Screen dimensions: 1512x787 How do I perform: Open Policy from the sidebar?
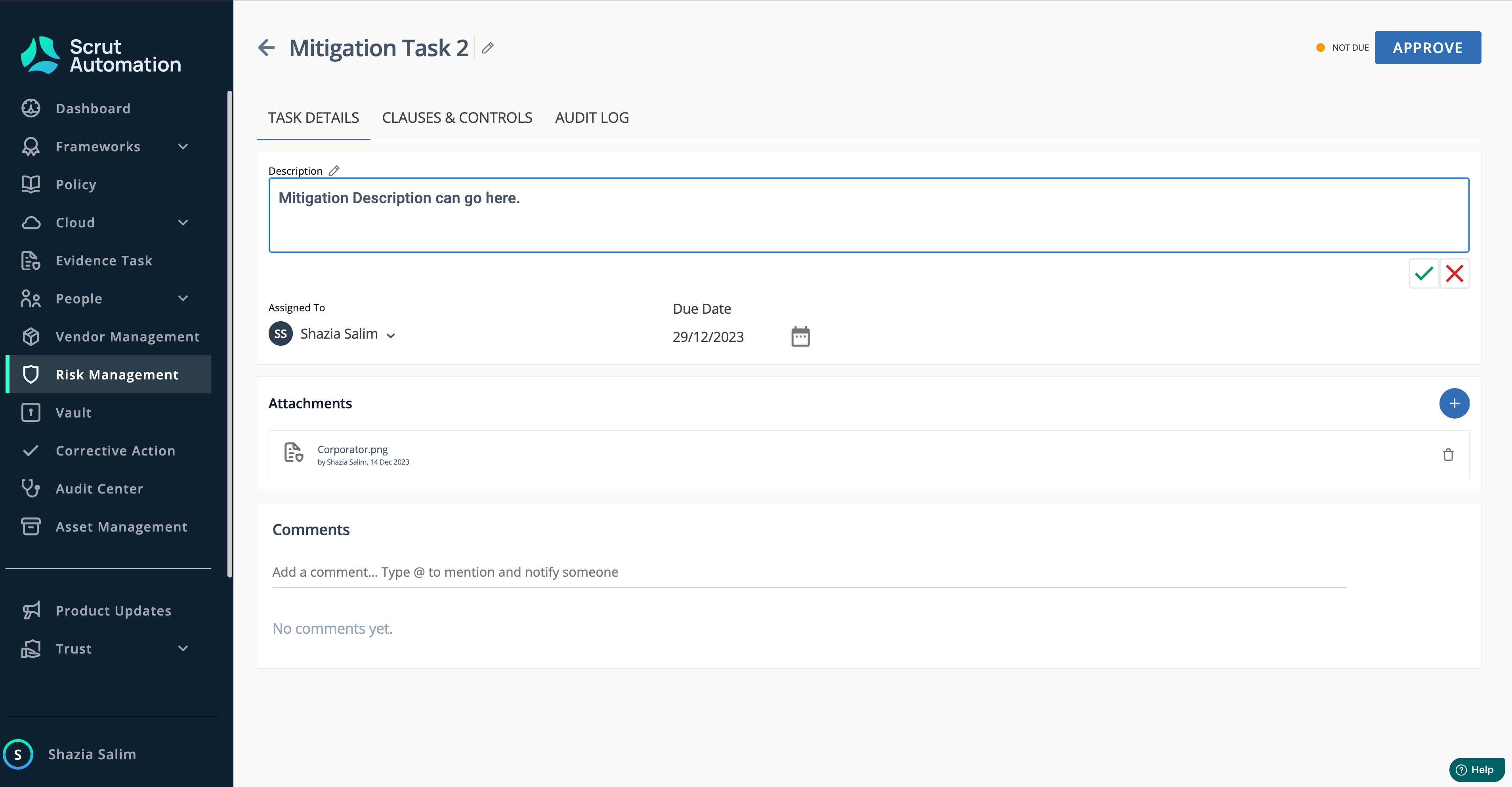(x=108, y=184)
